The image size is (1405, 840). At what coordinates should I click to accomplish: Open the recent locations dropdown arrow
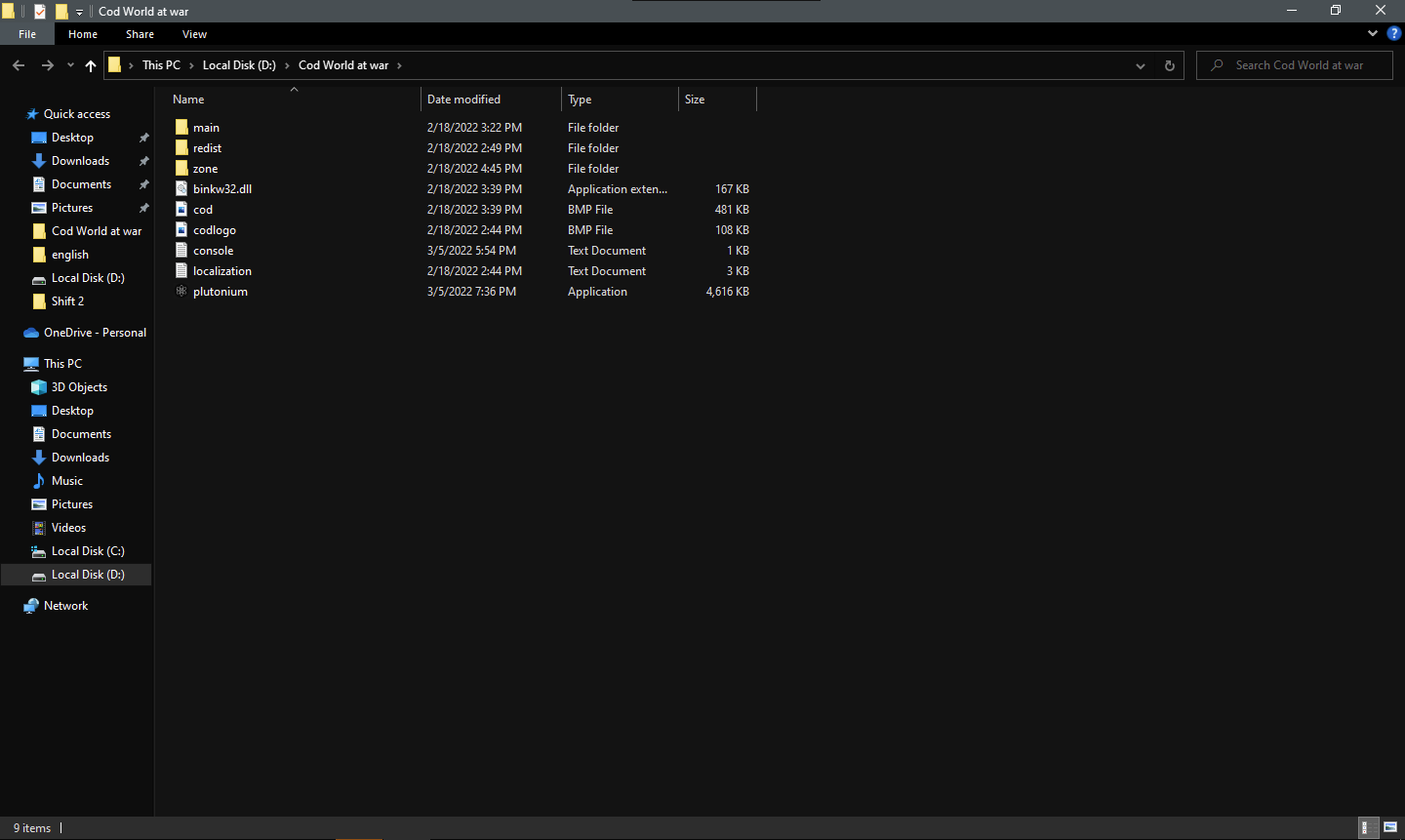pos(70,65)
